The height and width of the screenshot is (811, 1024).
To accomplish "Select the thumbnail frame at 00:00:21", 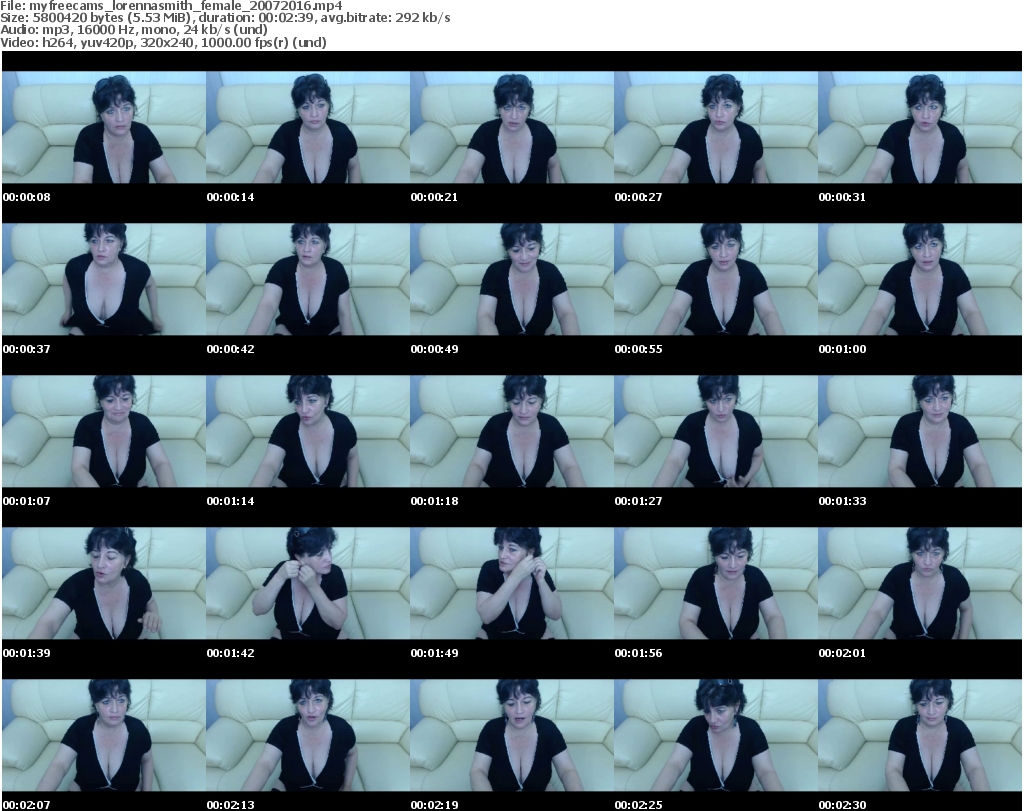I will tap(512, 127).
